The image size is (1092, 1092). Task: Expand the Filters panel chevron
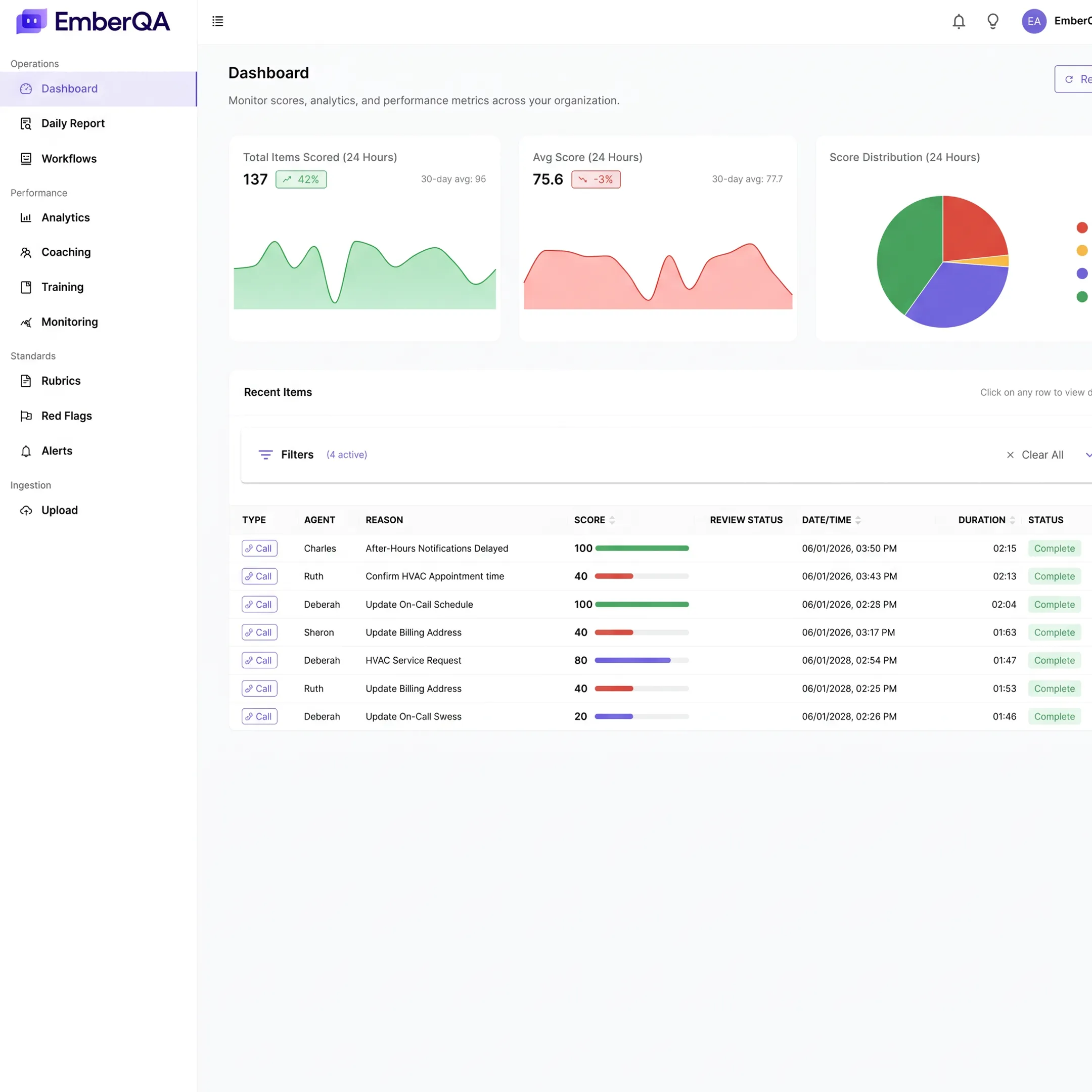click(x=1087, y=455)
